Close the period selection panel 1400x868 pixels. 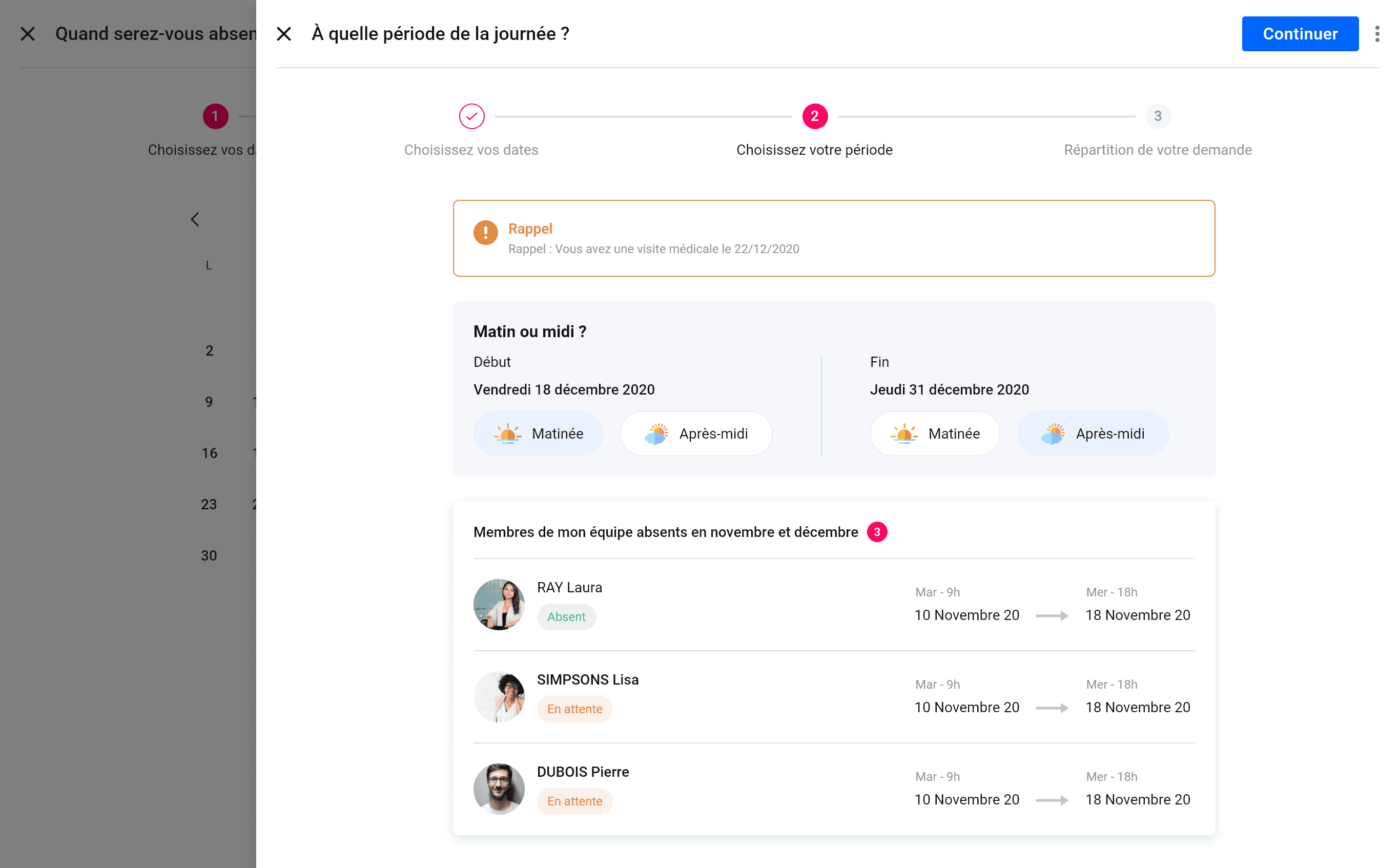click(283, 34)
